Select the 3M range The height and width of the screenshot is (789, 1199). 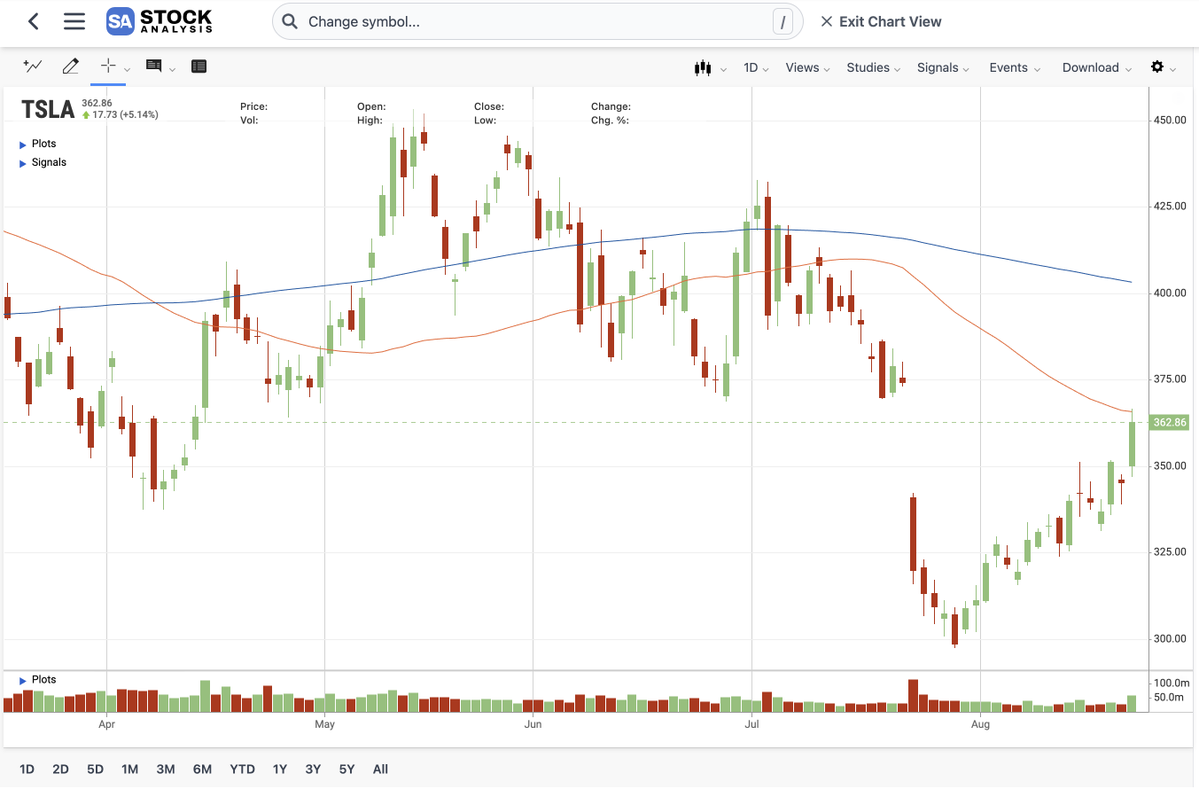tap(165, 769)
